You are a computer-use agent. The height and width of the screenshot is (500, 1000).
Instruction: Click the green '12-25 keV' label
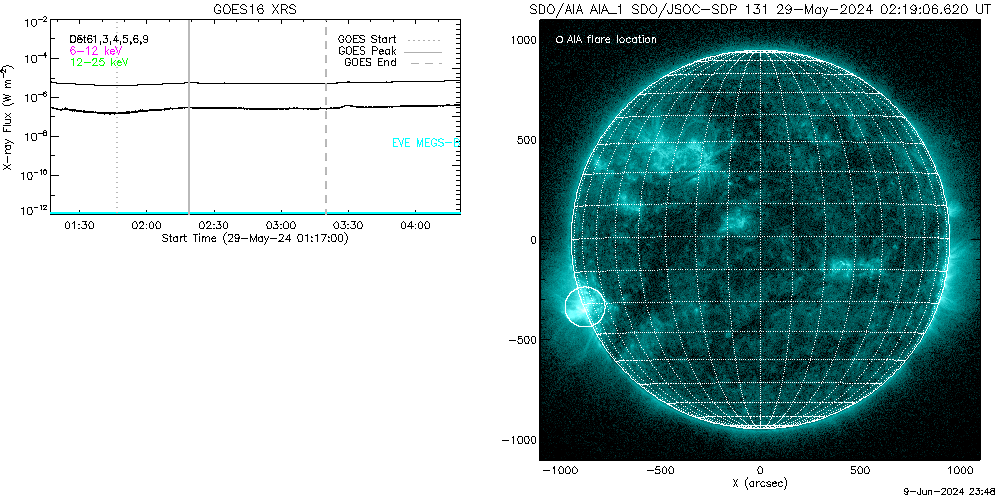coord(99,62)
